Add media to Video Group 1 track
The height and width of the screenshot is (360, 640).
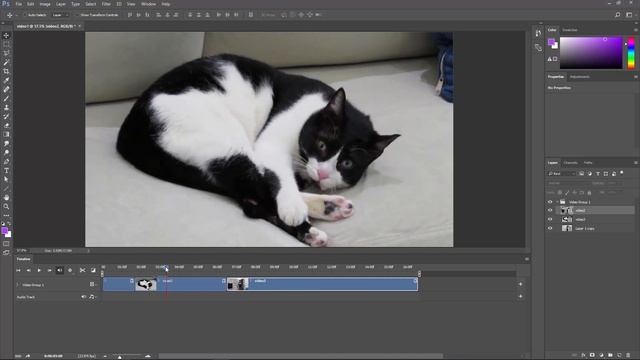click(520, 284)
